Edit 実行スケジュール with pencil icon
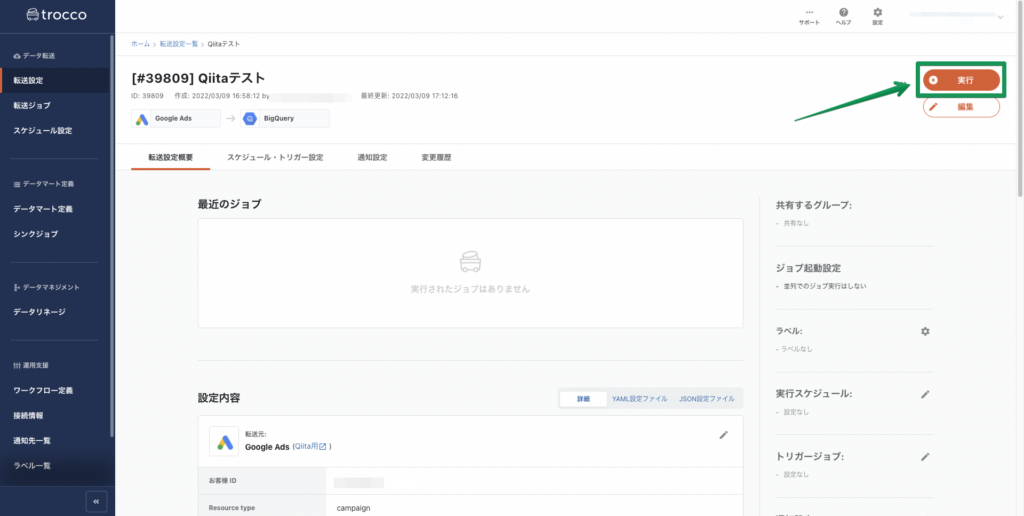The image size is (1024, 516). click(x=925, y=394)
